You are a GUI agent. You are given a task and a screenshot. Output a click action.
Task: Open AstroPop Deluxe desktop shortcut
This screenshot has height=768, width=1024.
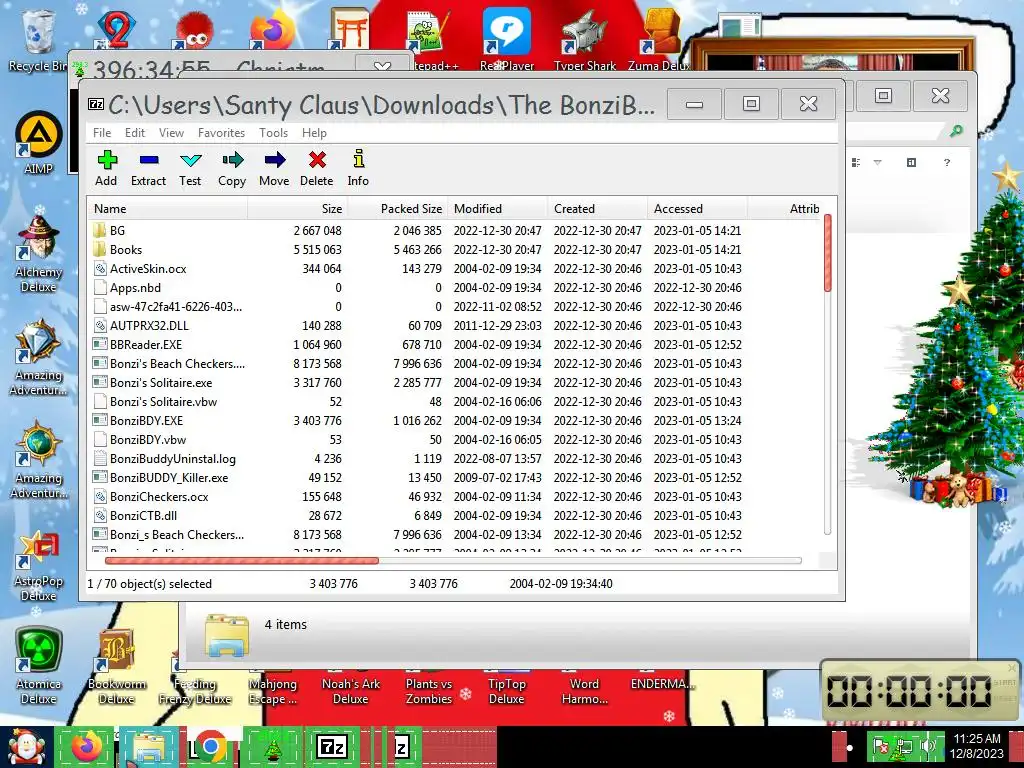point(38,565)
